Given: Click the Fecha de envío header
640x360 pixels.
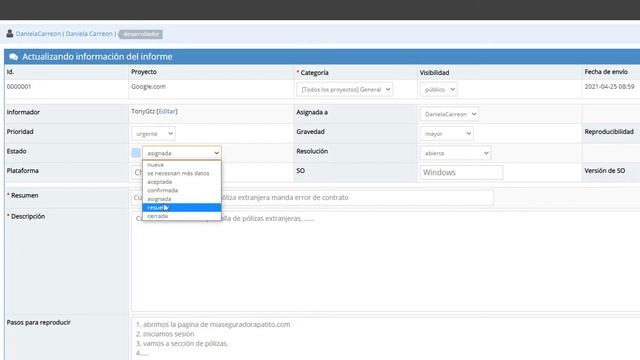Looking at the screenshot, I should click(x=606, y=72).
